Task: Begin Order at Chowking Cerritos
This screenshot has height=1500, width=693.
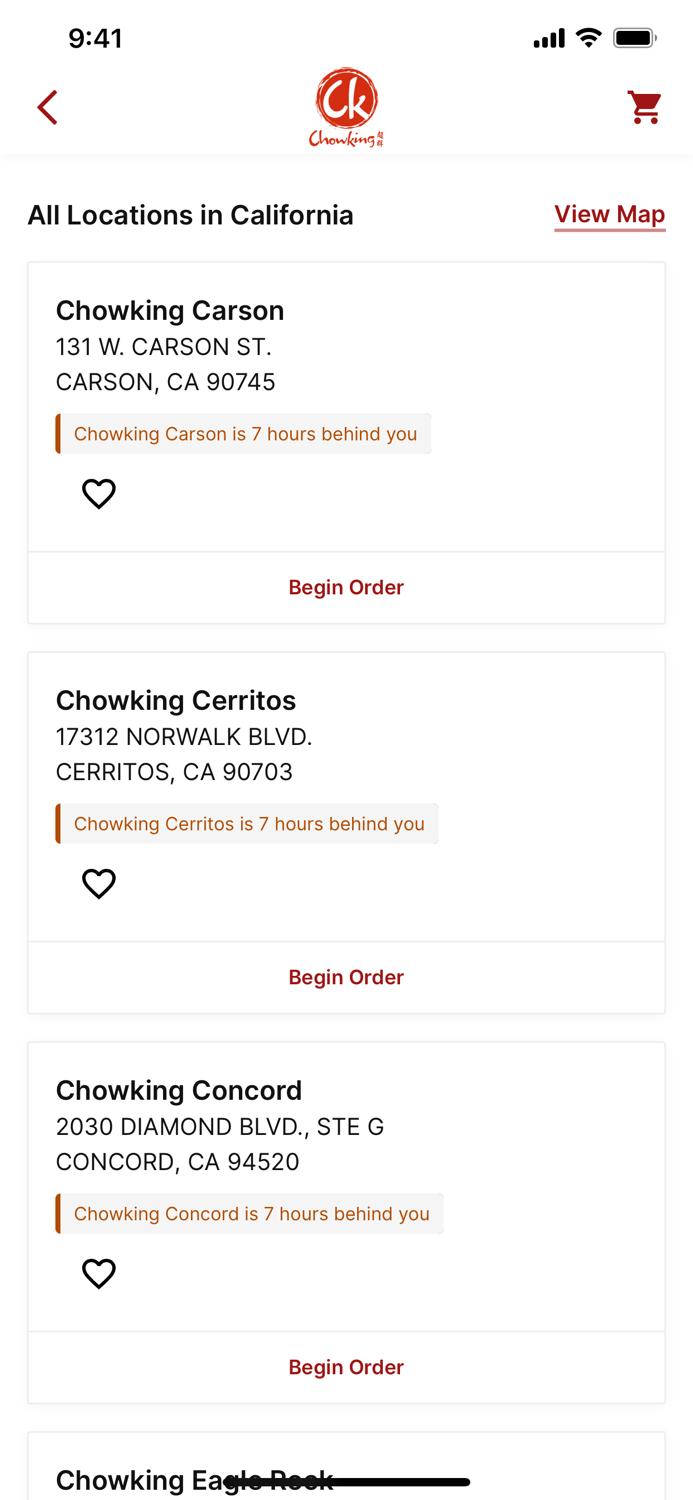Action: tap(346, 977)
